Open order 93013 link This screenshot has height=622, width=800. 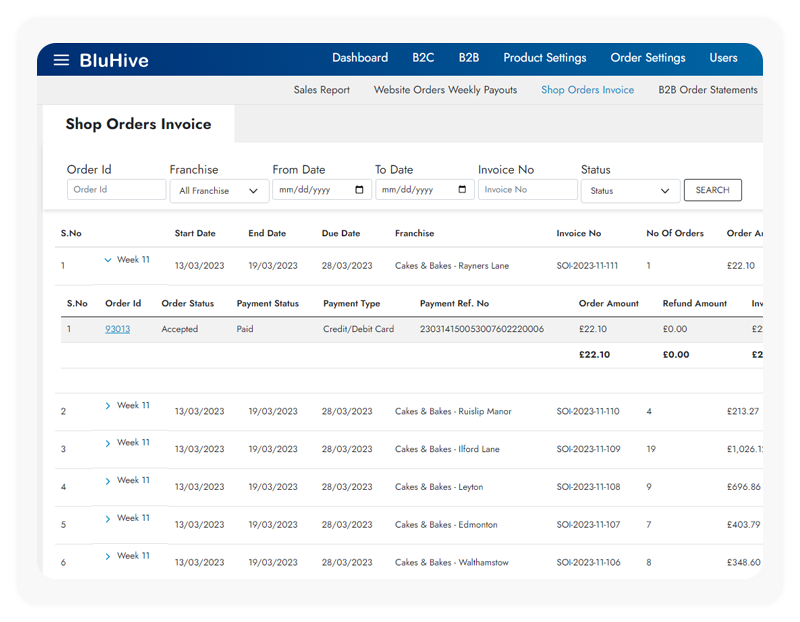click(x=117, y=329)
